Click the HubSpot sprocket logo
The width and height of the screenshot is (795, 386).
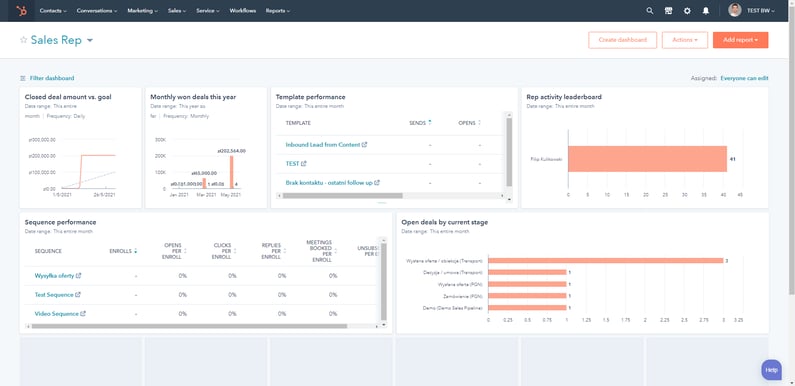(21, 11)
